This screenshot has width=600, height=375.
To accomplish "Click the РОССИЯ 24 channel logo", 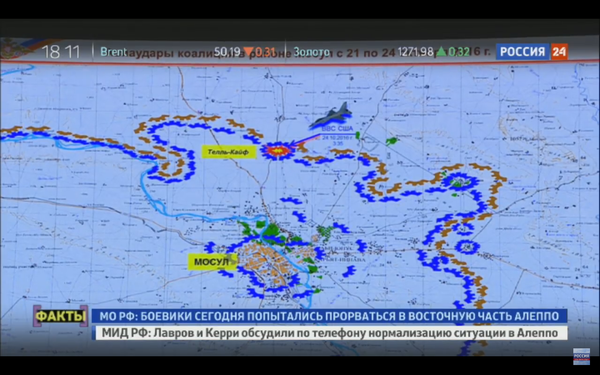I will tap(532, 52).
